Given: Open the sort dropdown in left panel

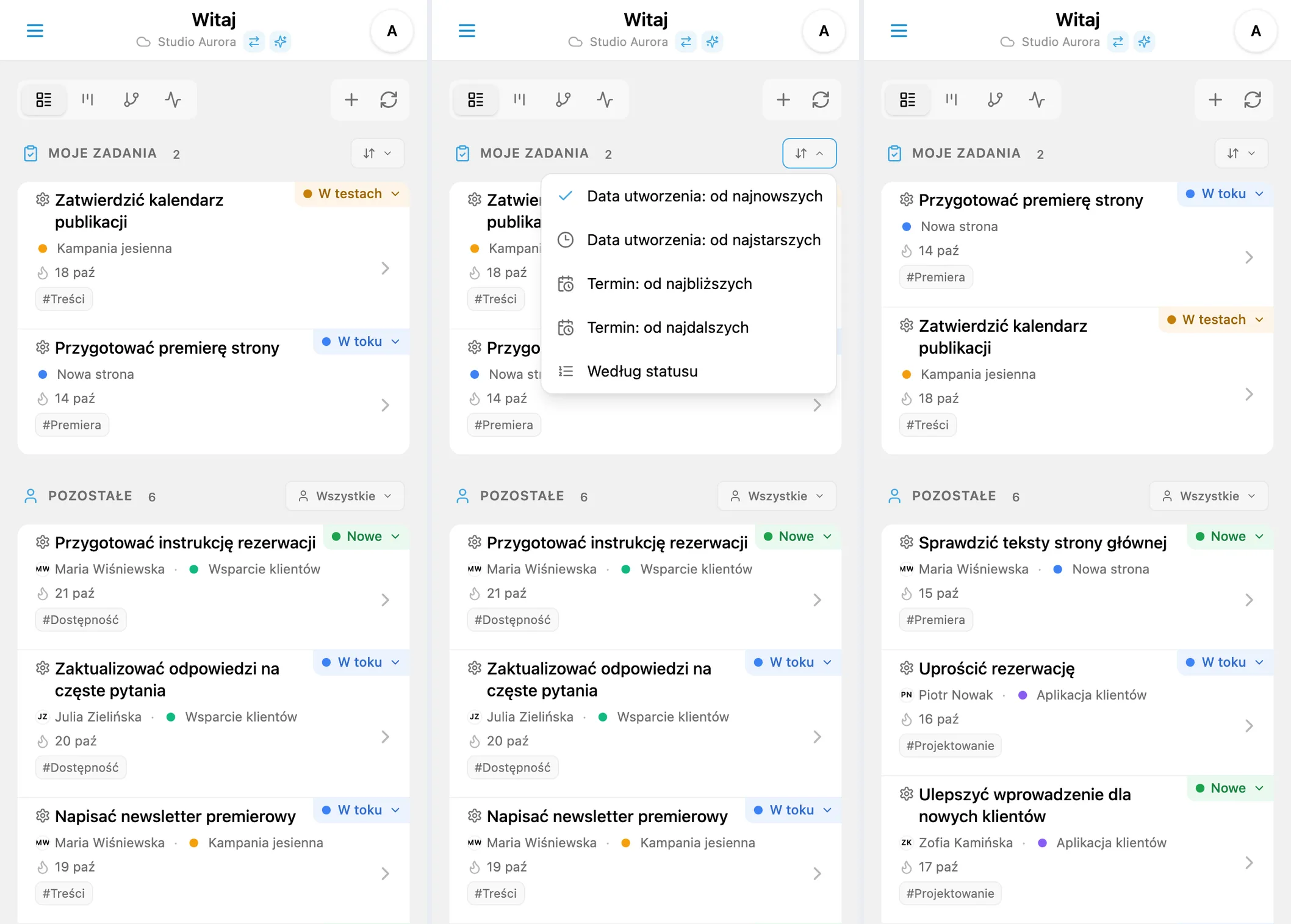Looking at the screenshot, I should [378, 154].
